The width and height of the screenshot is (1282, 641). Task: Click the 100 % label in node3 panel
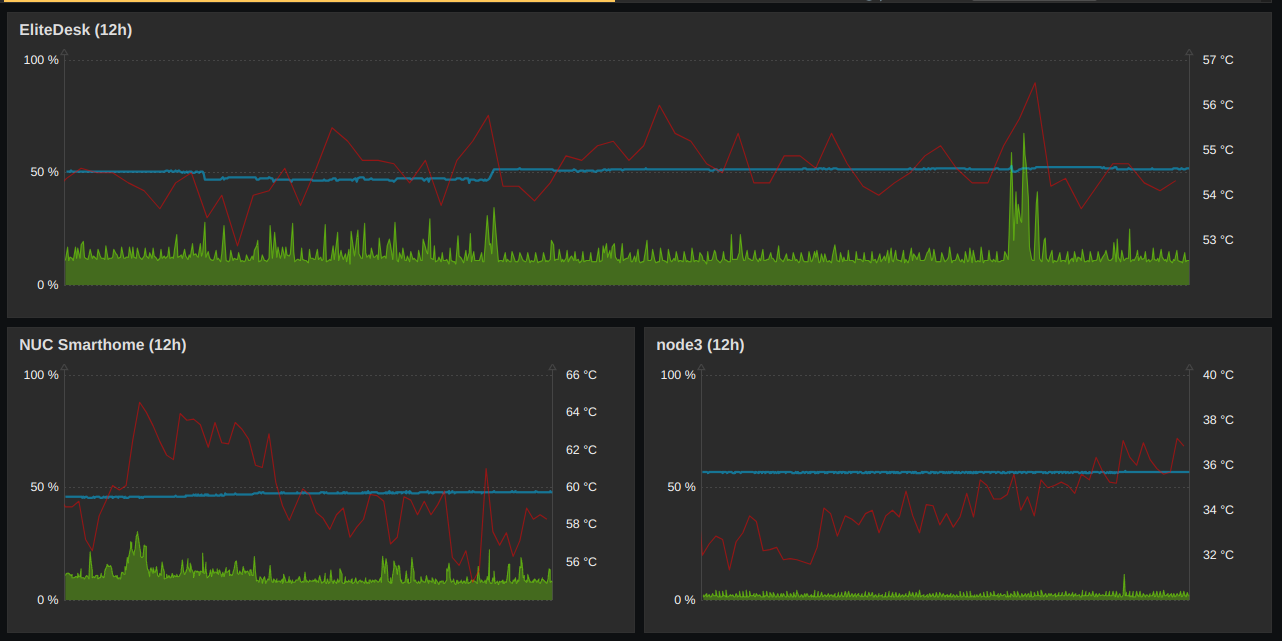[x=678, y=375]
